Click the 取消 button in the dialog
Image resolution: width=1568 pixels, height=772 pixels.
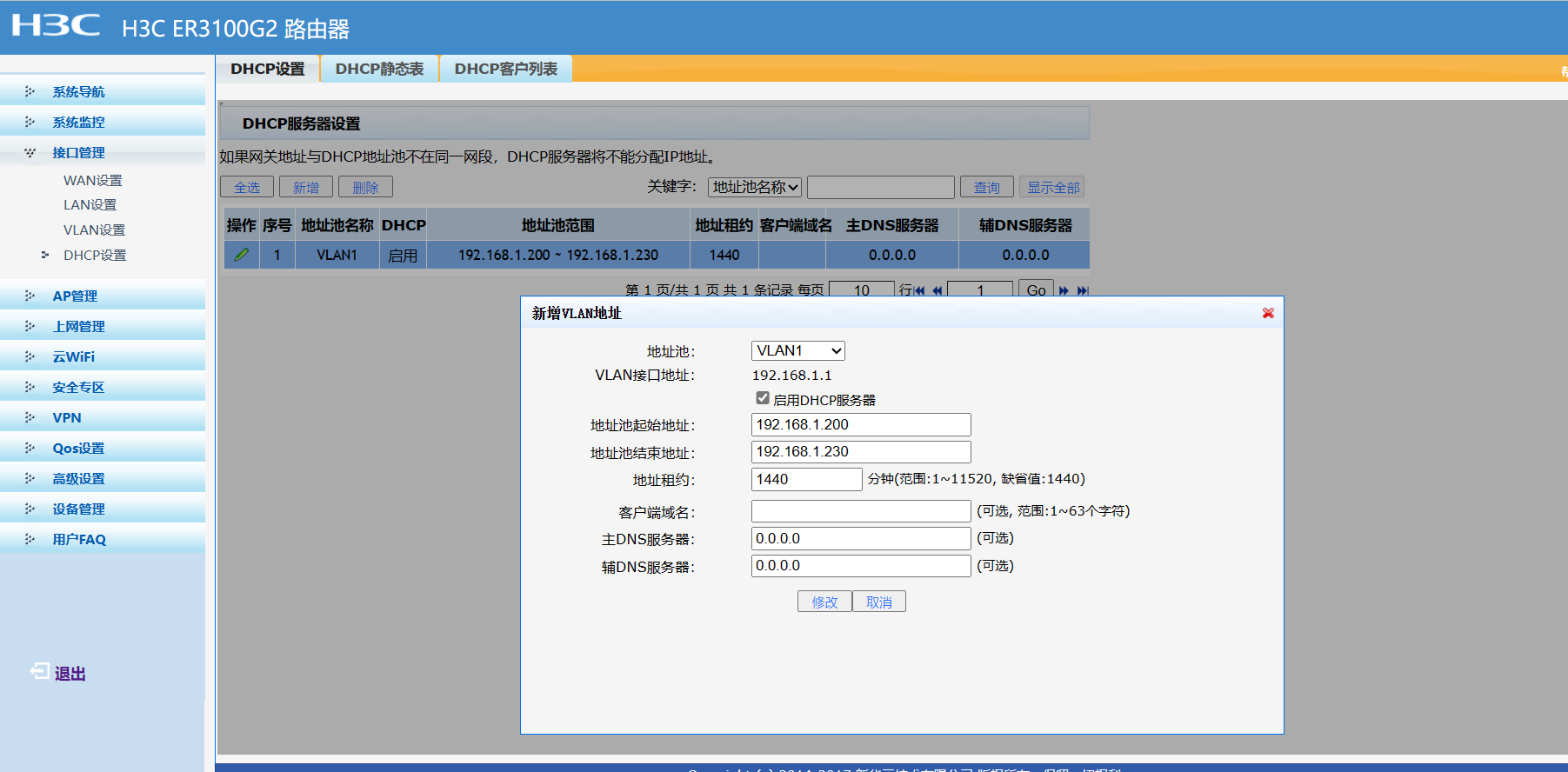pos(879,602)
